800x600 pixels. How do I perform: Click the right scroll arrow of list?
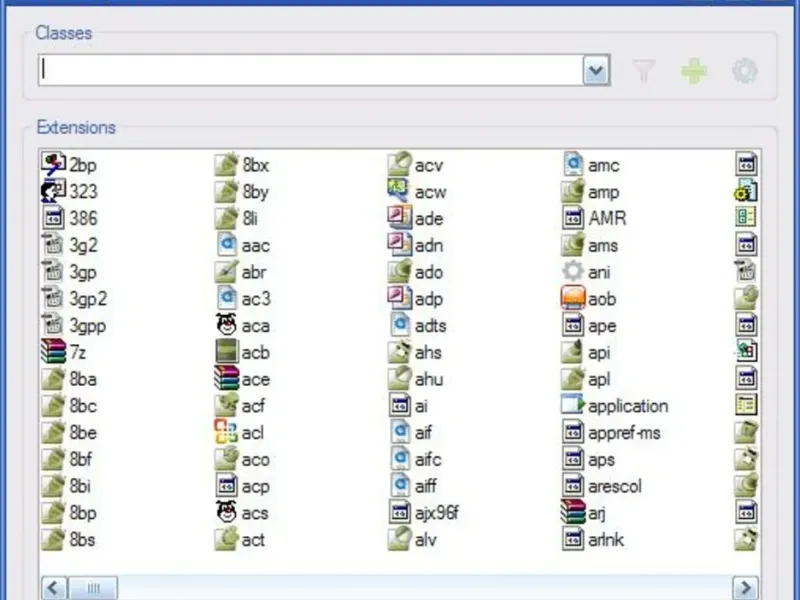click(745, 588)
